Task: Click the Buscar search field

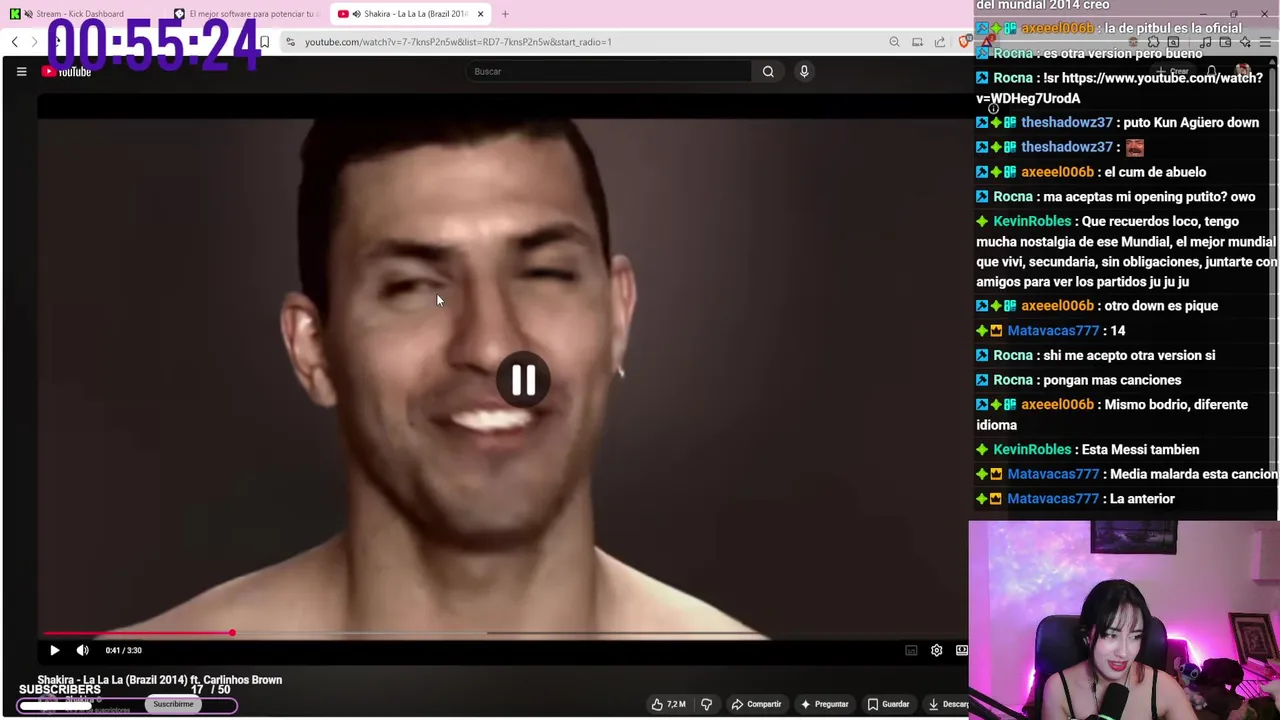Action: pos(608,71)
